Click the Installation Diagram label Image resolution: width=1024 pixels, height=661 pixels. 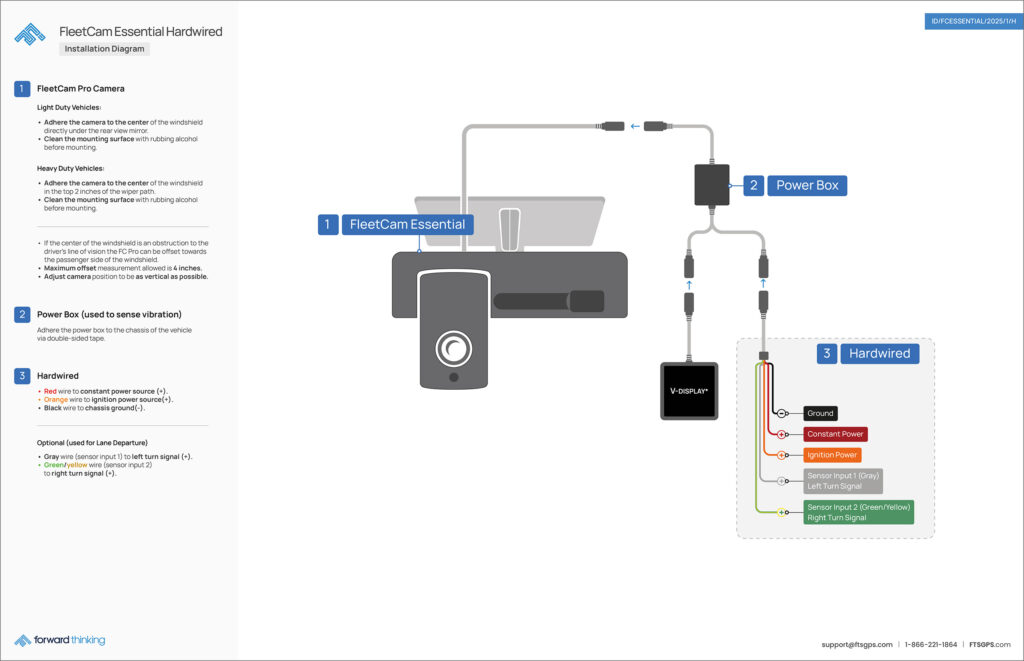point(104,48)
